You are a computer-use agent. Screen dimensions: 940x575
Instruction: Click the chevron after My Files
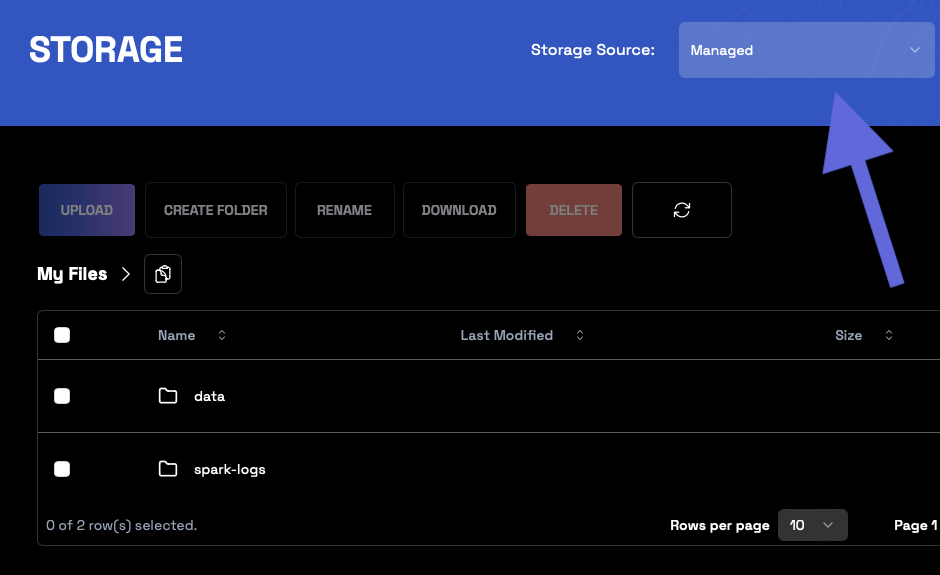[125, 274]
